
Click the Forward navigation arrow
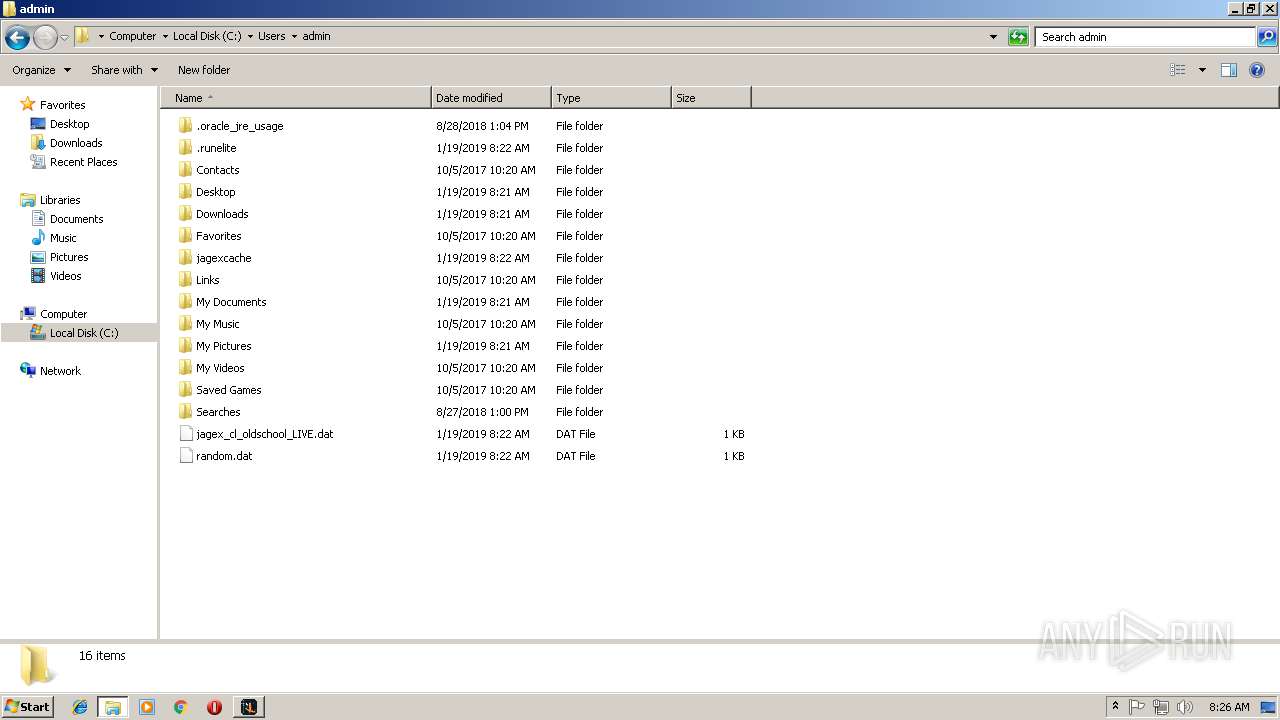tap(45, 37)
